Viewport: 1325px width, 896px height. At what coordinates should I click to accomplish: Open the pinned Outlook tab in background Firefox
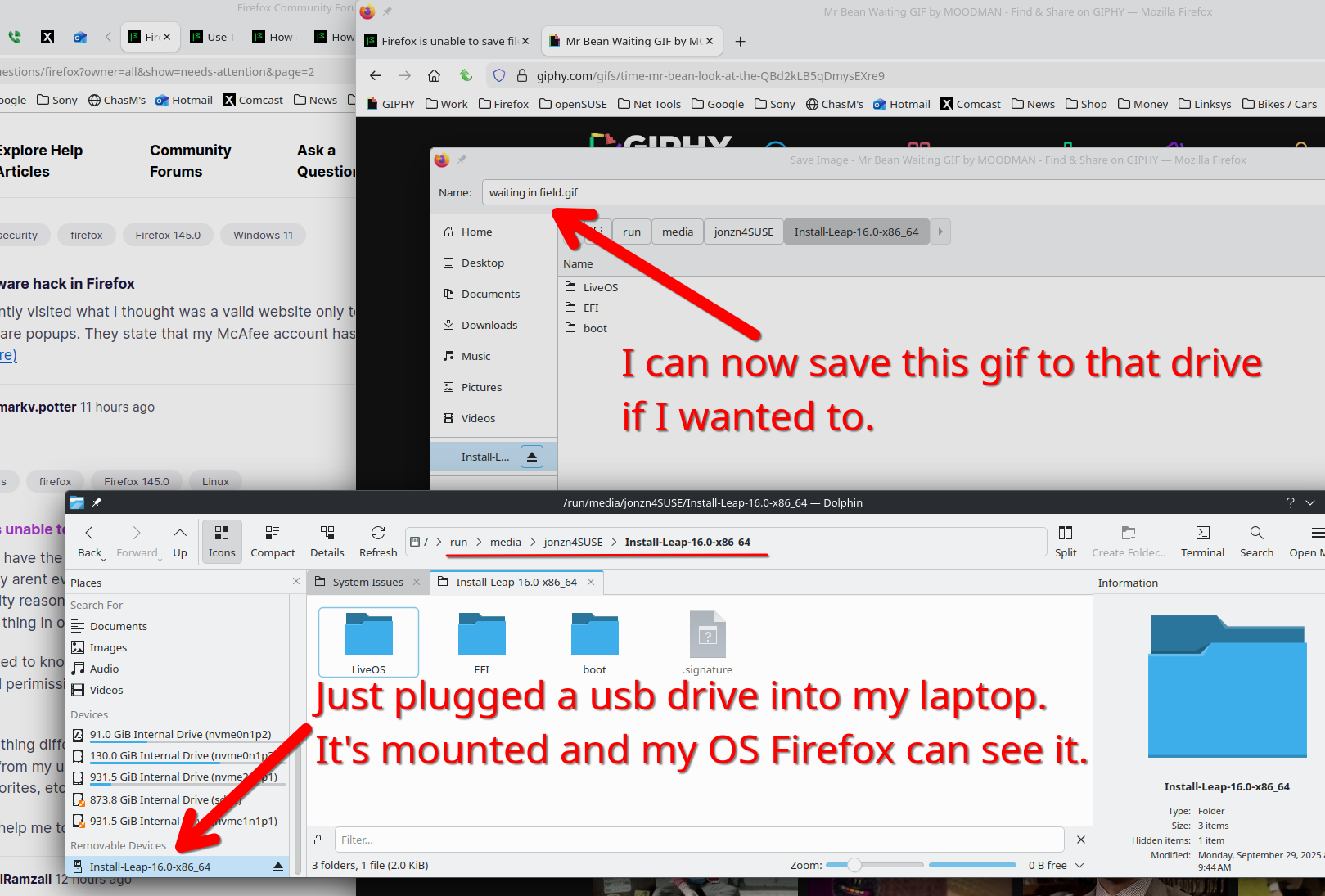[x=79, y=37]
